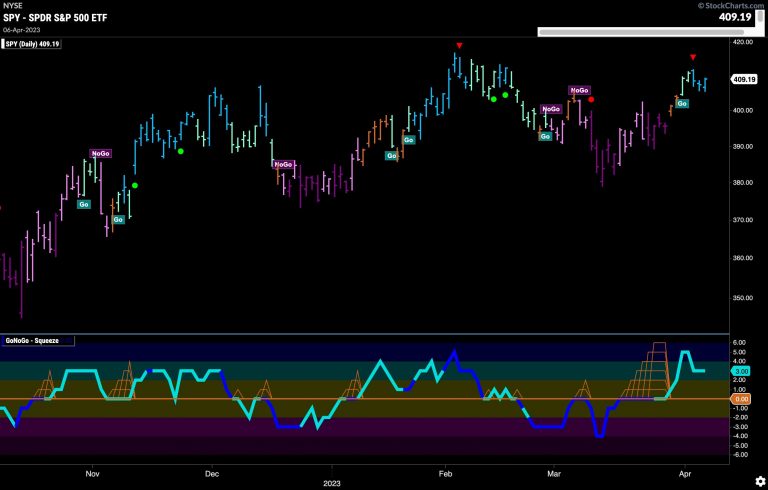The height and width of the screenshot is (490, 768).
Task: Click the 400.00 price axis label
Action: coord(743,110)
